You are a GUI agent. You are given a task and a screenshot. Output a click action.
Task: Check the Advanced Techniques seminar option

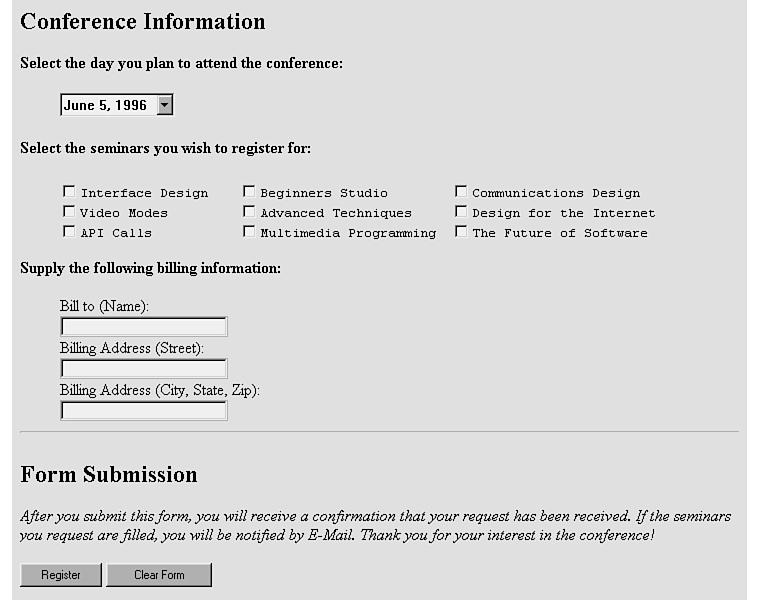[249, 212]
